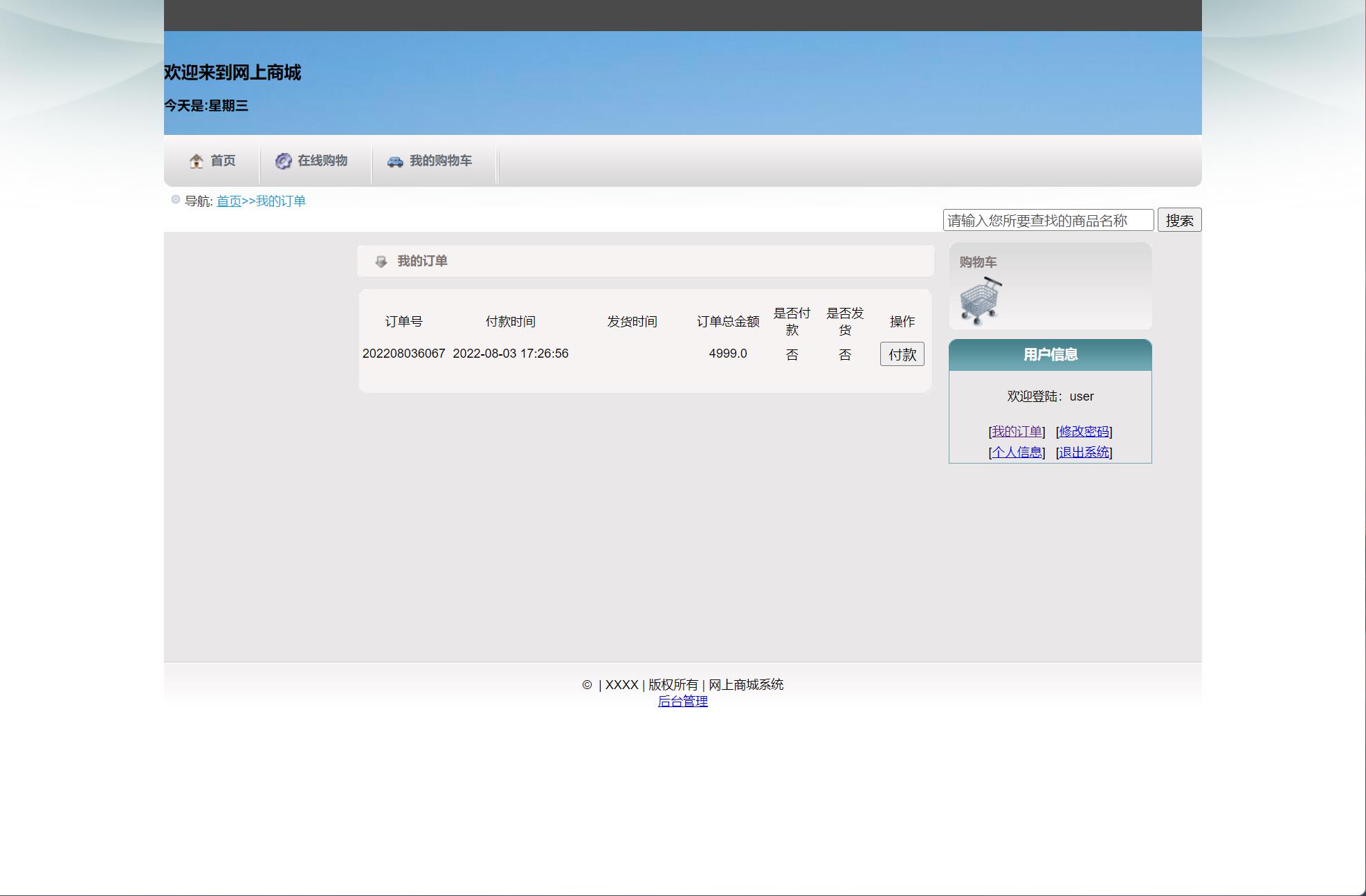Click the copyright symbol in the footer
This screenshot has width=1366, height=896.
(588, 684)
